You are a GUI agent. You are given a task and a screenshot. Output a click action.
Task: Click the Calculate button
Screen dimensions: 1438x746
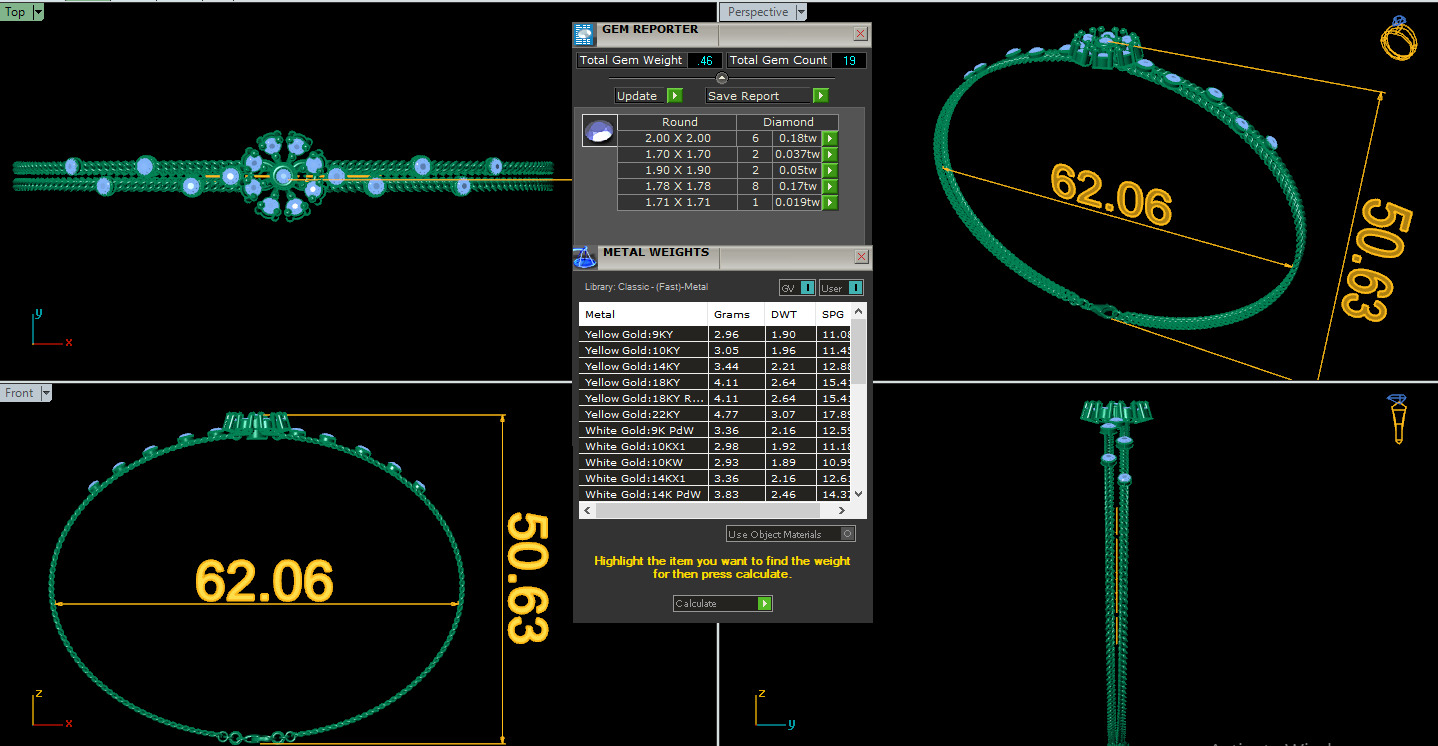coord(723,603)
